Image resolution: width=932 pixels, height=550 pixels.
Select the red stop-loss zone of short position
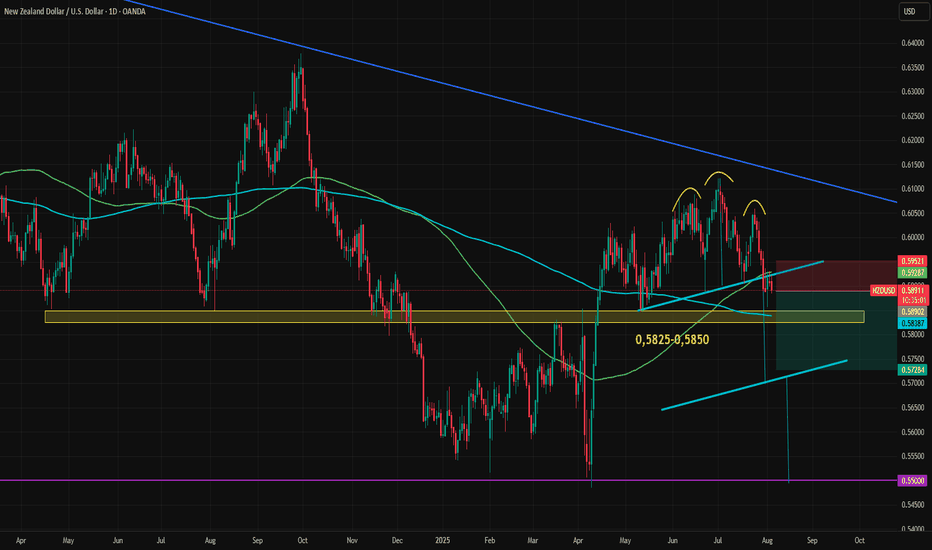(836, 276)
